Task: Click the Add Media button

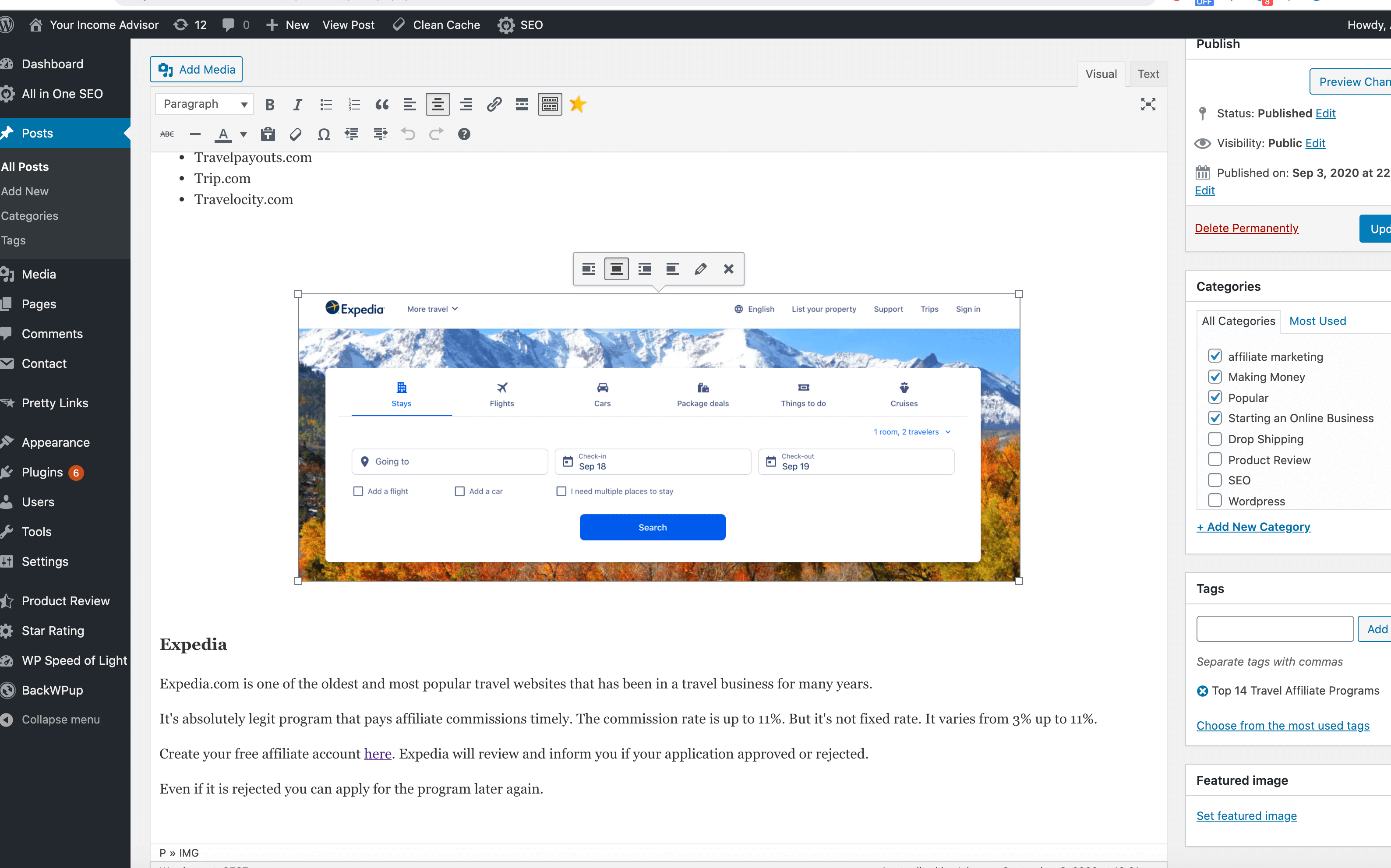Action: [x=196, y=70]
